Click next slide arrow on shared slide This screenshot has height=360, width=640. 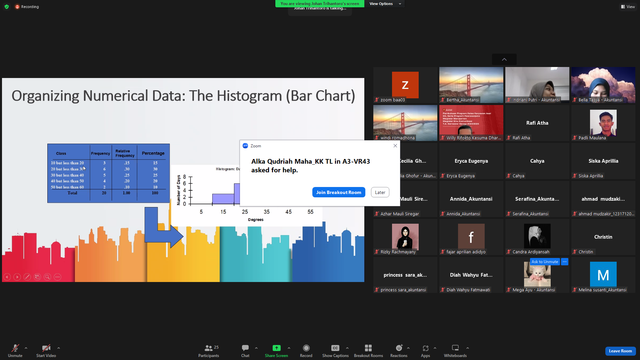[x=17, y=277]
